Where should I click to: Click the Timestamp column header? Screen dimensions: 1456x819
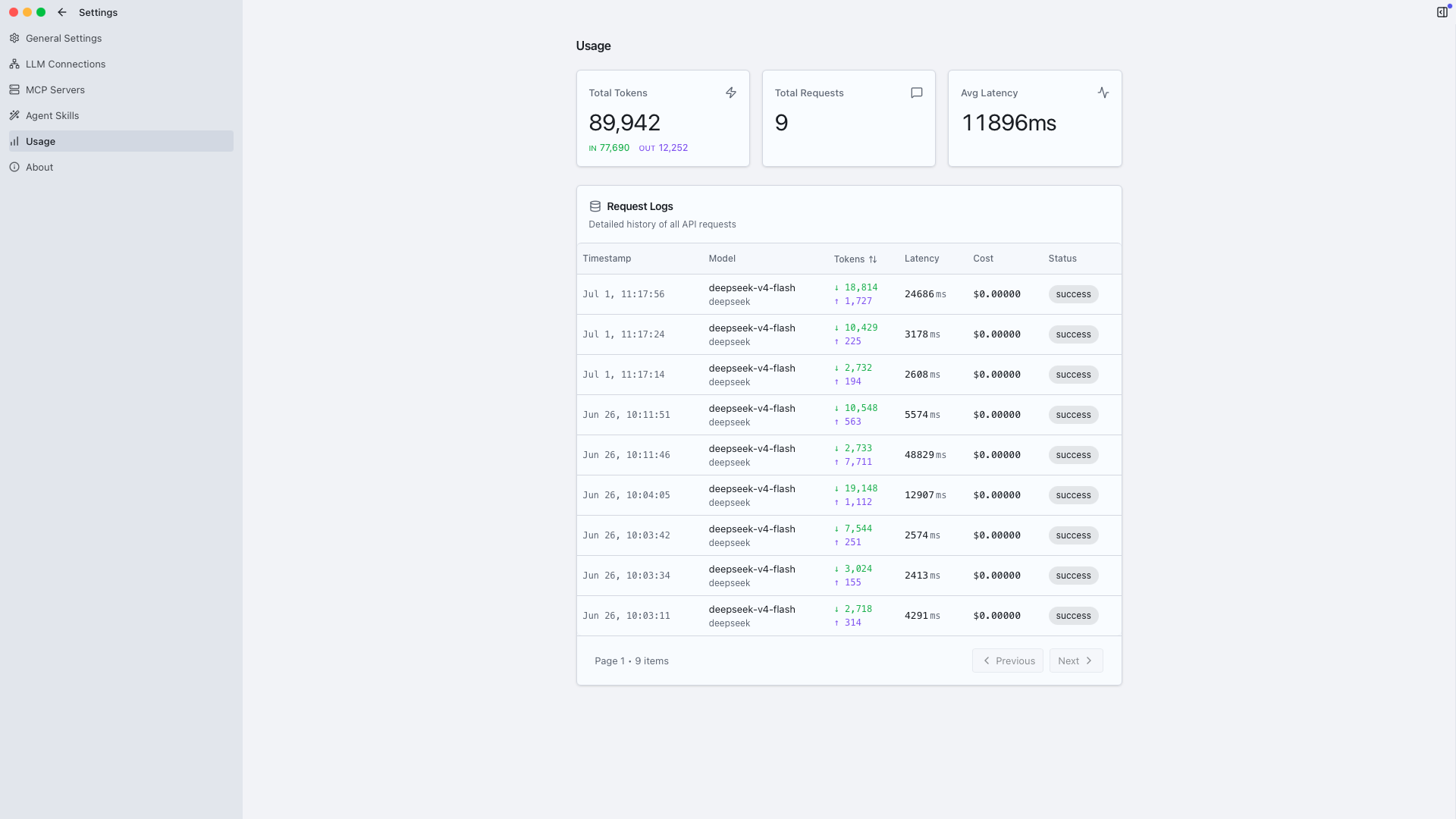(607, 259)
